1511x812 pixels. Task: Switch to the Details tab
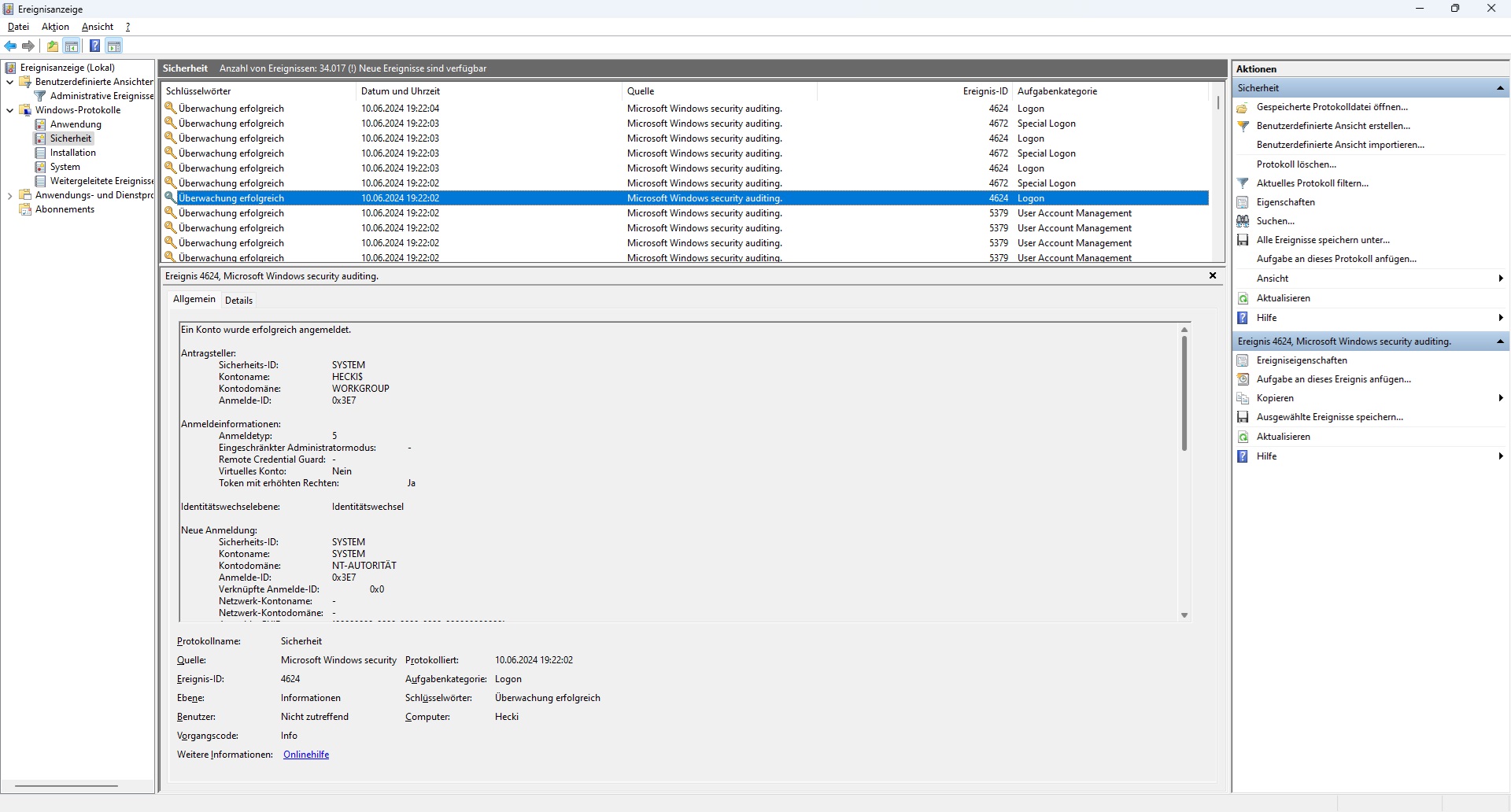click(238, 300)
